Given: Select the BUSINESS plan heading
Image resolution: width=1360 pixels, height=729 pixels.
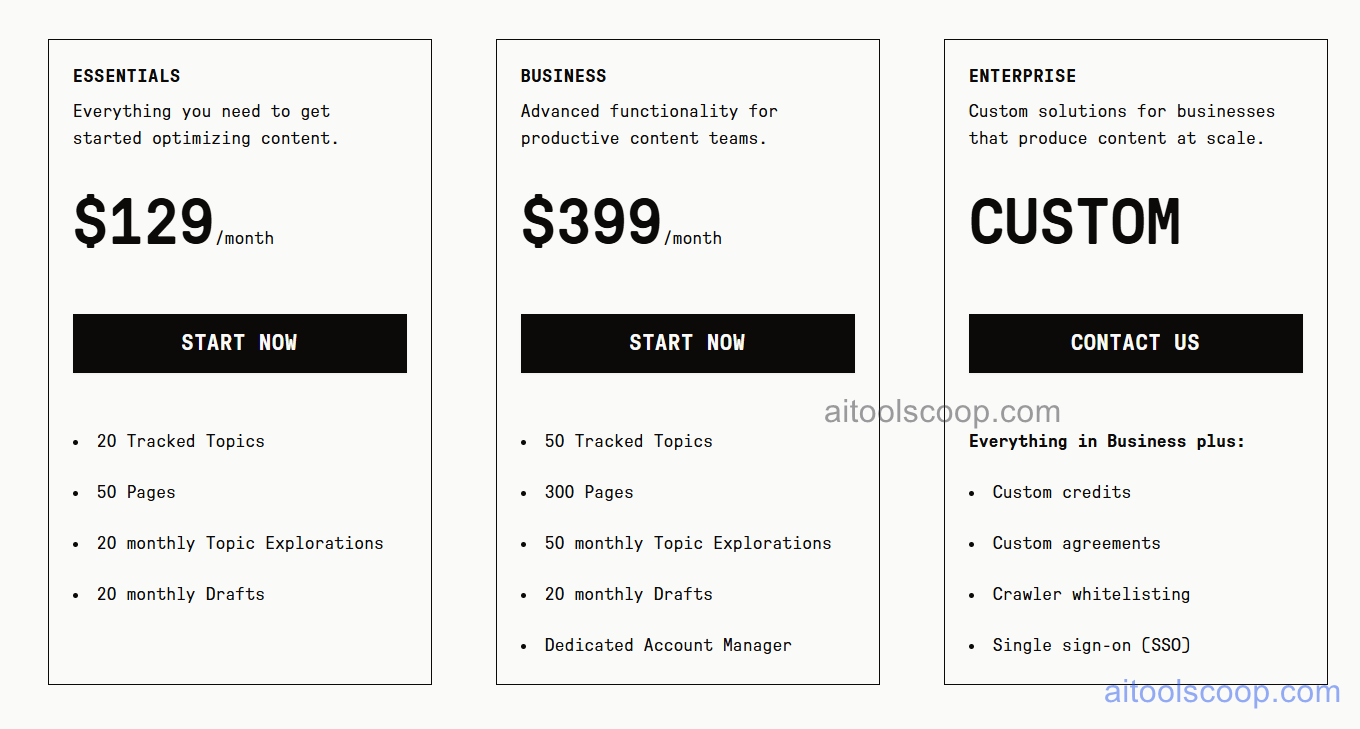Looking at the screenshot, I should point(563,75).
